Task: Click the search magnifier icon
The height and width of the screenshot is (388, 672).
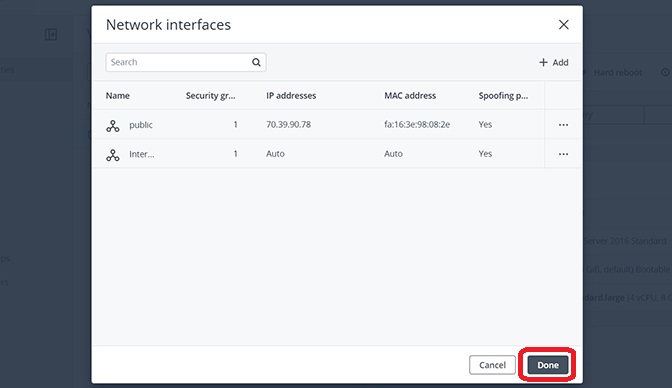Action: [256, 62]
